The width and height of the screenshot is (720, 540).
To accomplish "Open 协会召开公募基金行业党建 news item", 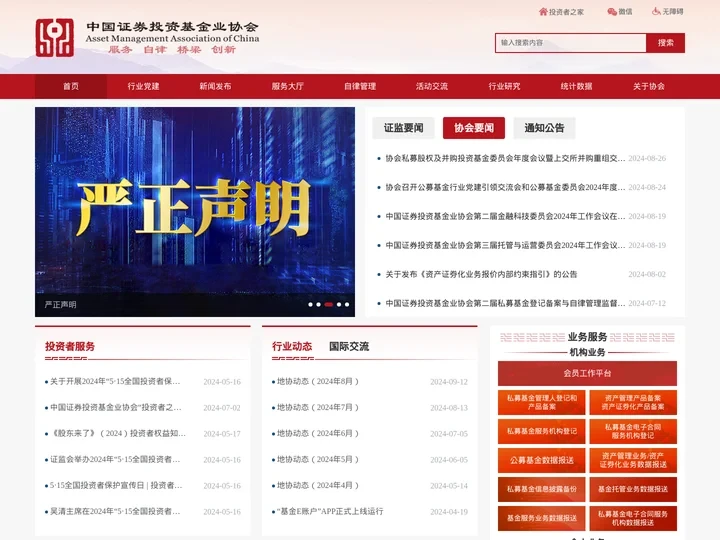I will [x=505, y=187].
